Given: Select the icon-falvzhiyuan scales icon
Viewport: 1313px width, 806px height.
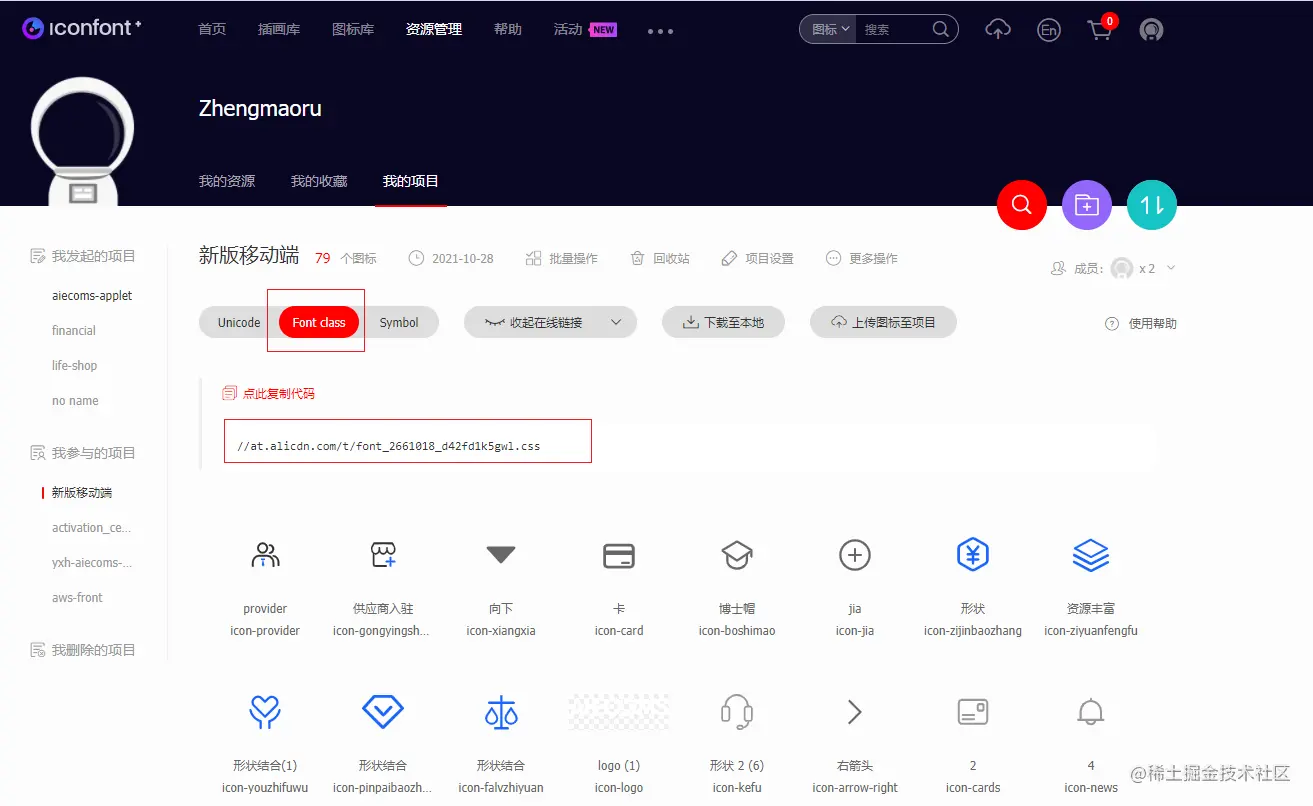Looking at the screenshot, I should point(501,713).
